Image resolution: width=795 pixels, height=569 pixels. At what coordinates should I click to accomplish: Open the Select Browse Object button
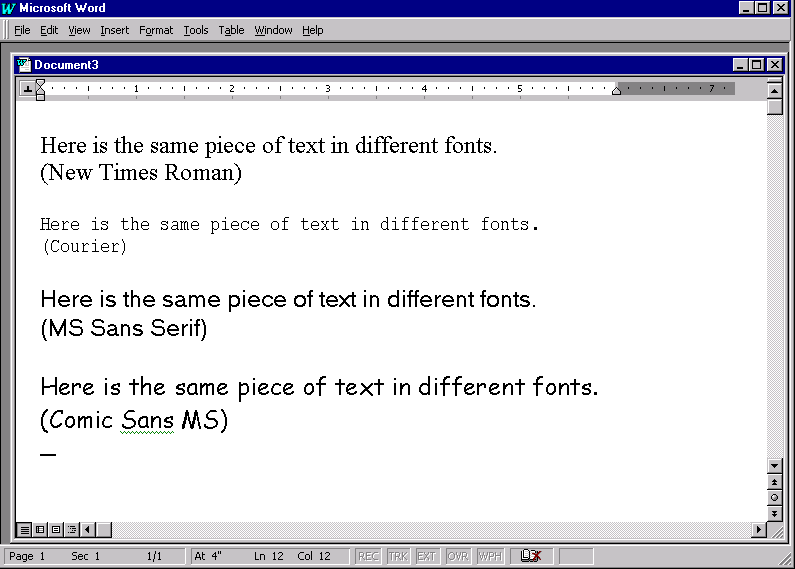(774, 497)
